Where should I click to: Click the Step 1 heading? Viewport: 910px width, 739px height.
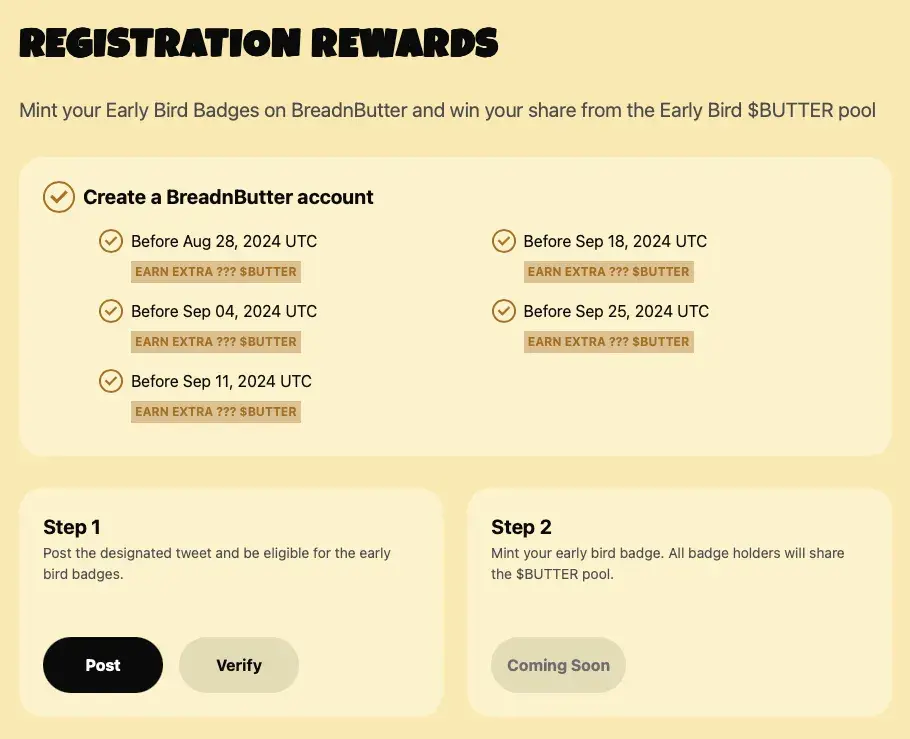72,527
